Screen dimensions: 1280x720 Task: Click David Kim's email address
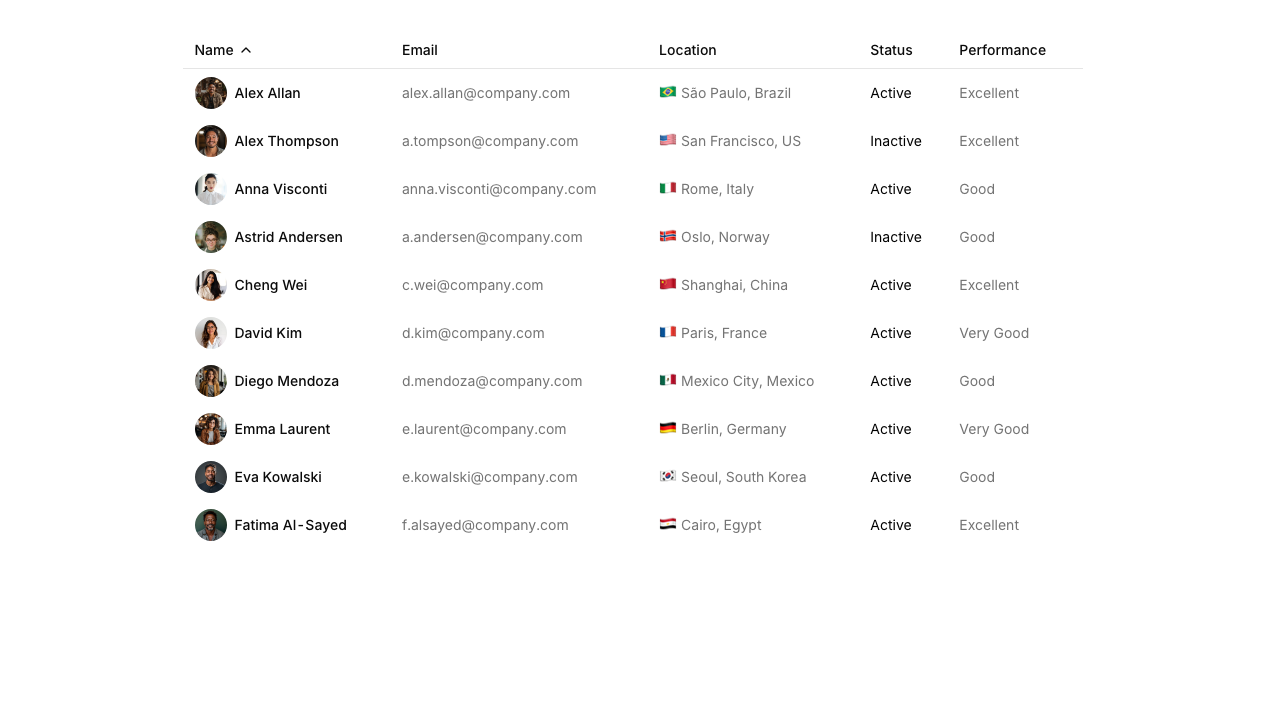473,333
